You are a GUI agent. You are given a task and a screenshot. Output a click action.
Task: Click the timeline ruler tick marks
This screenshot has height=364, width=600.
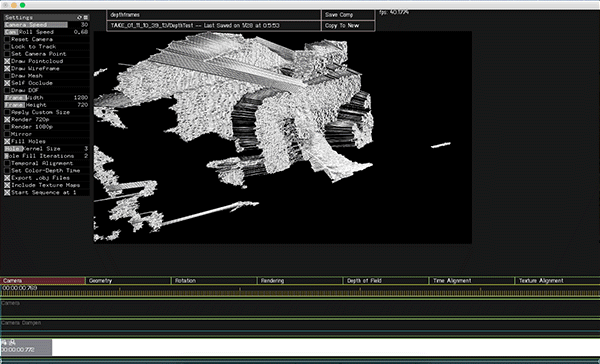coord(300,293)
